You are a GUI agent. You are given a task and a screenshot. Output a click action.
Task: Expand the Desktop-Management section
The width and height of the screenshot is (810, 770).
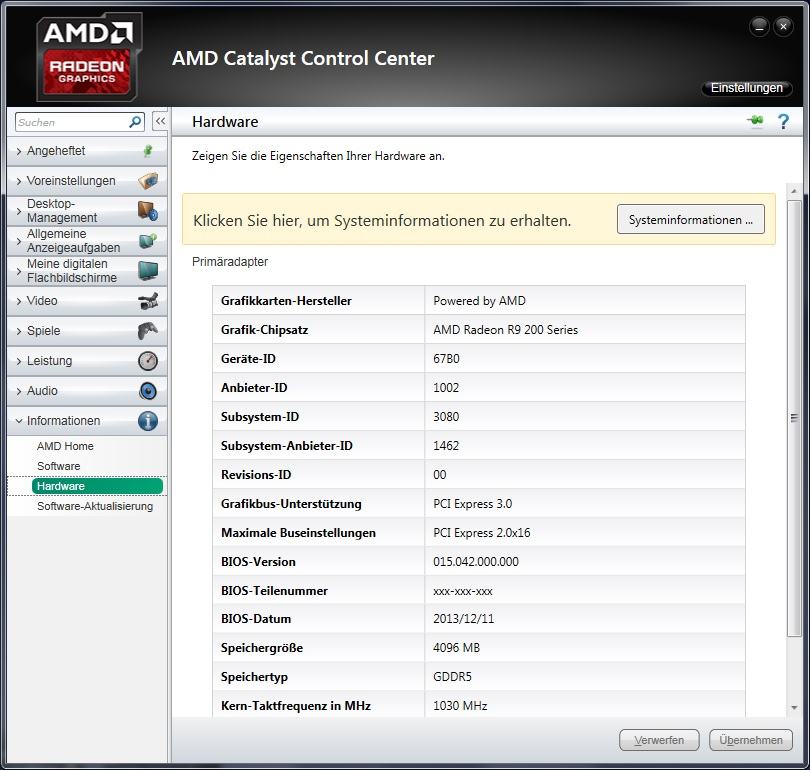(x=87, y=211)
